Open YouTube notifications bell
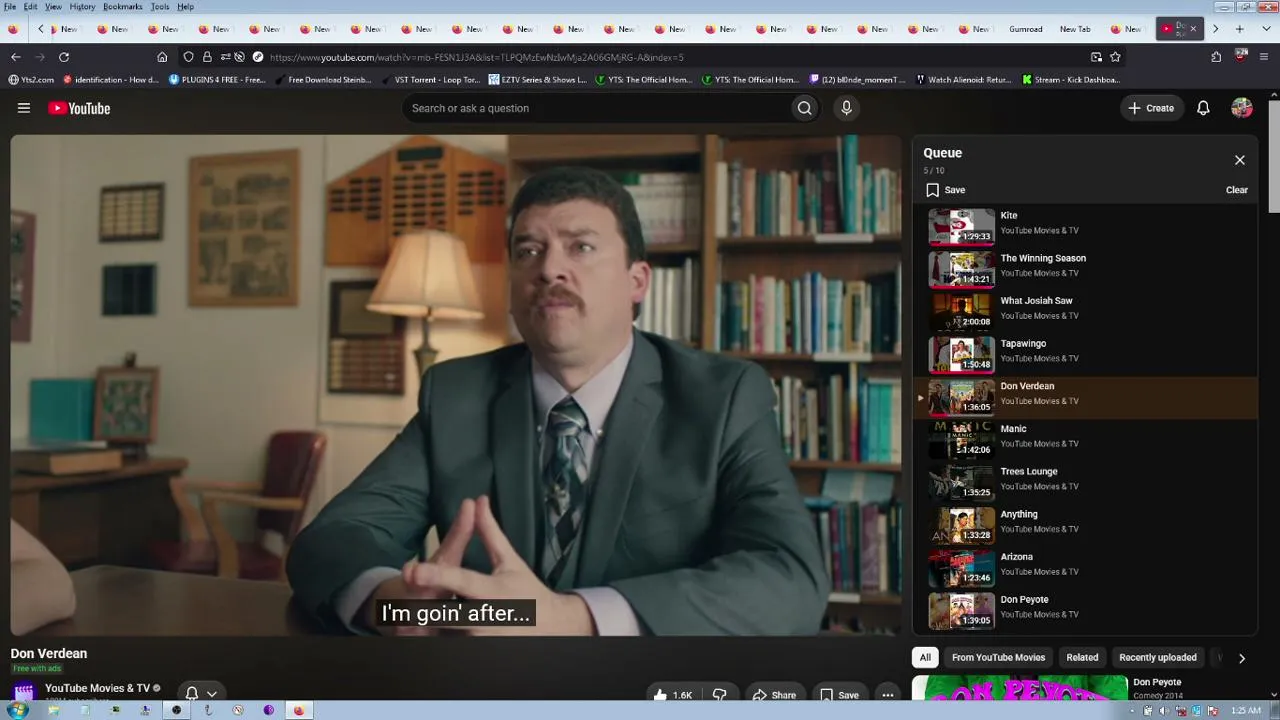 coord(1203,108)
